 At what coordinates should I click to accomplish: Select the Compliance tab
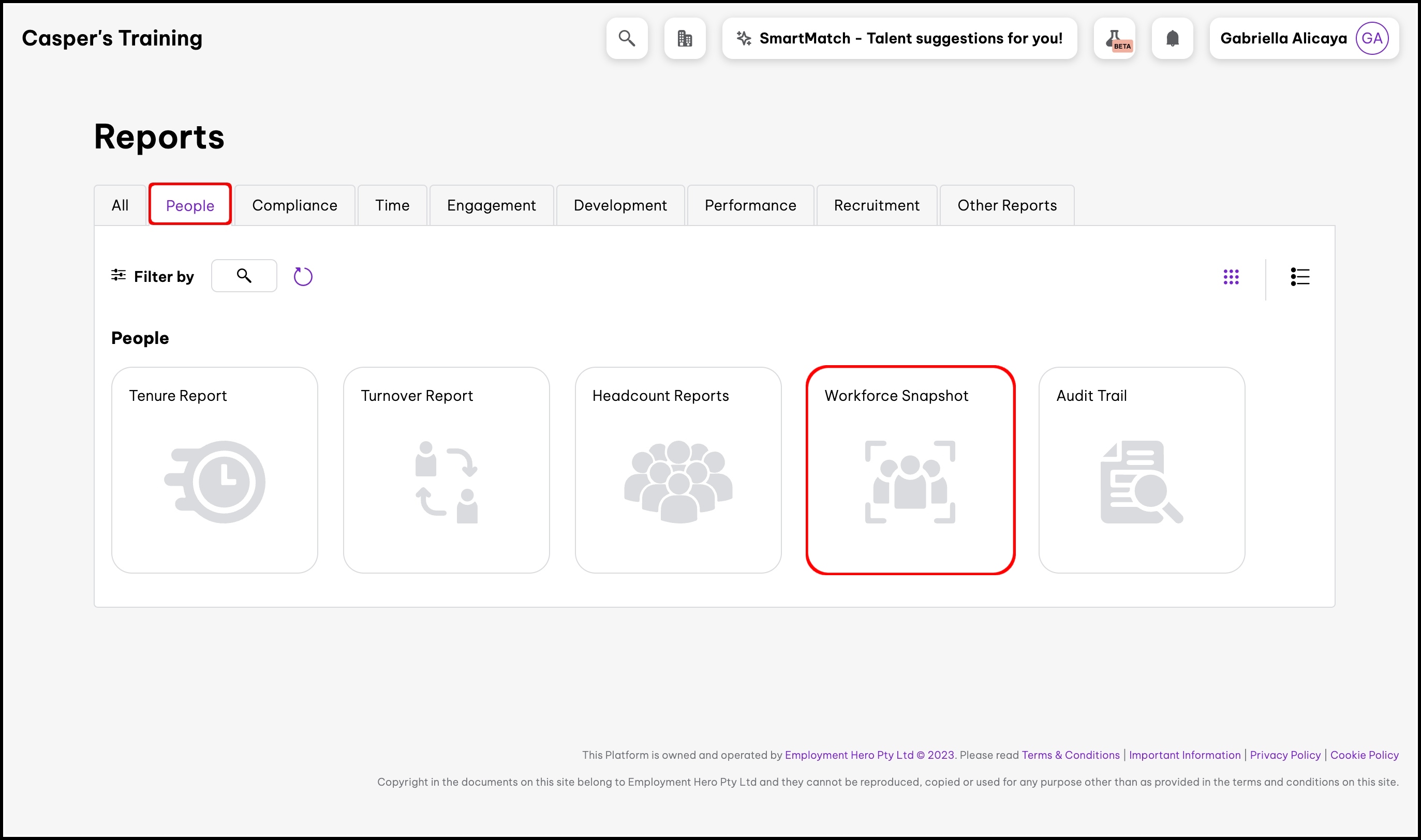[294, 205]
